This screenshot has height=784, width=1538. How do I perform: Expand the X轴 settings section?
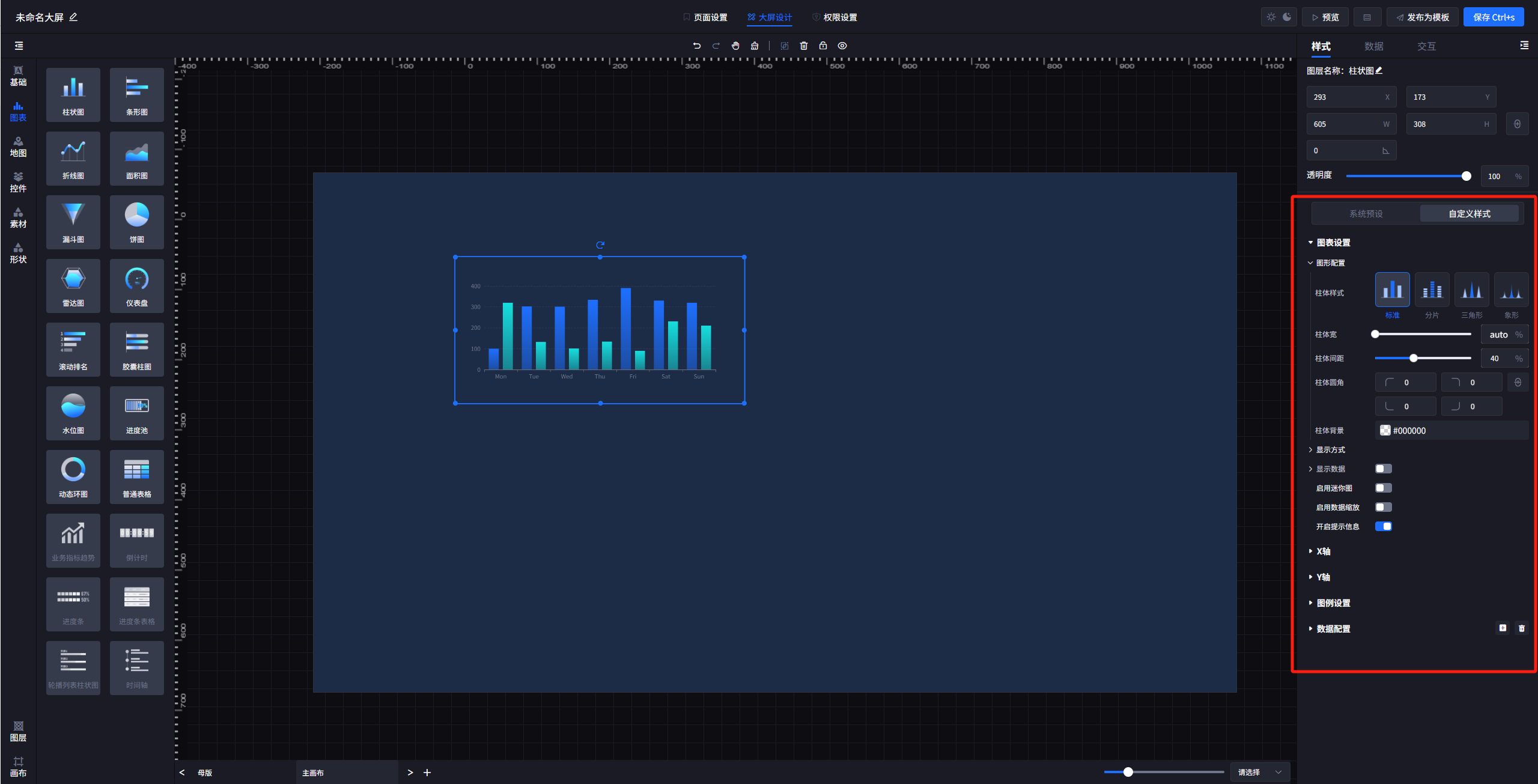pos(1323,552)
